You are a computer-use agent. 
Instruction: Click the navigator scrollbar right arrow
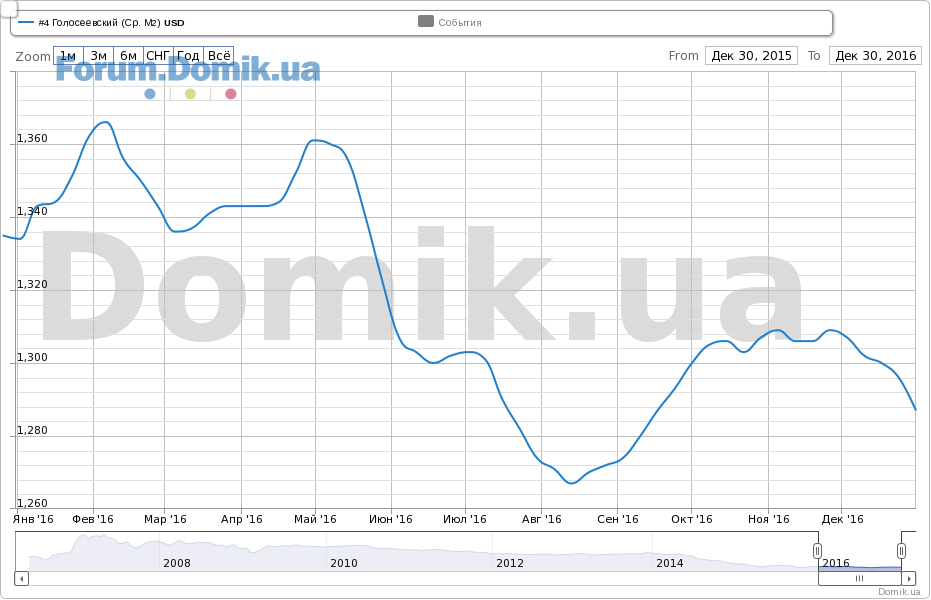pos(909,578)
